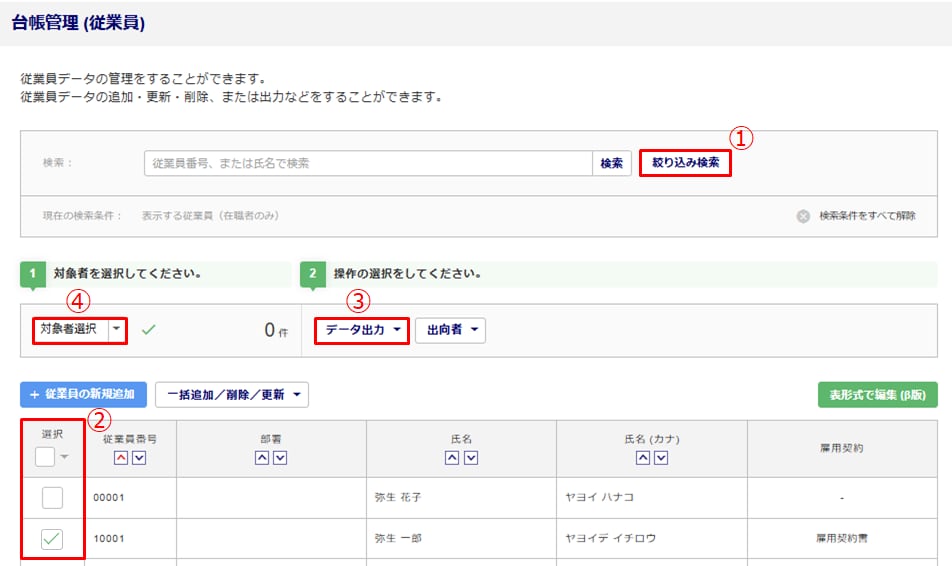Click the clear-all search conditions X icon

803,216
